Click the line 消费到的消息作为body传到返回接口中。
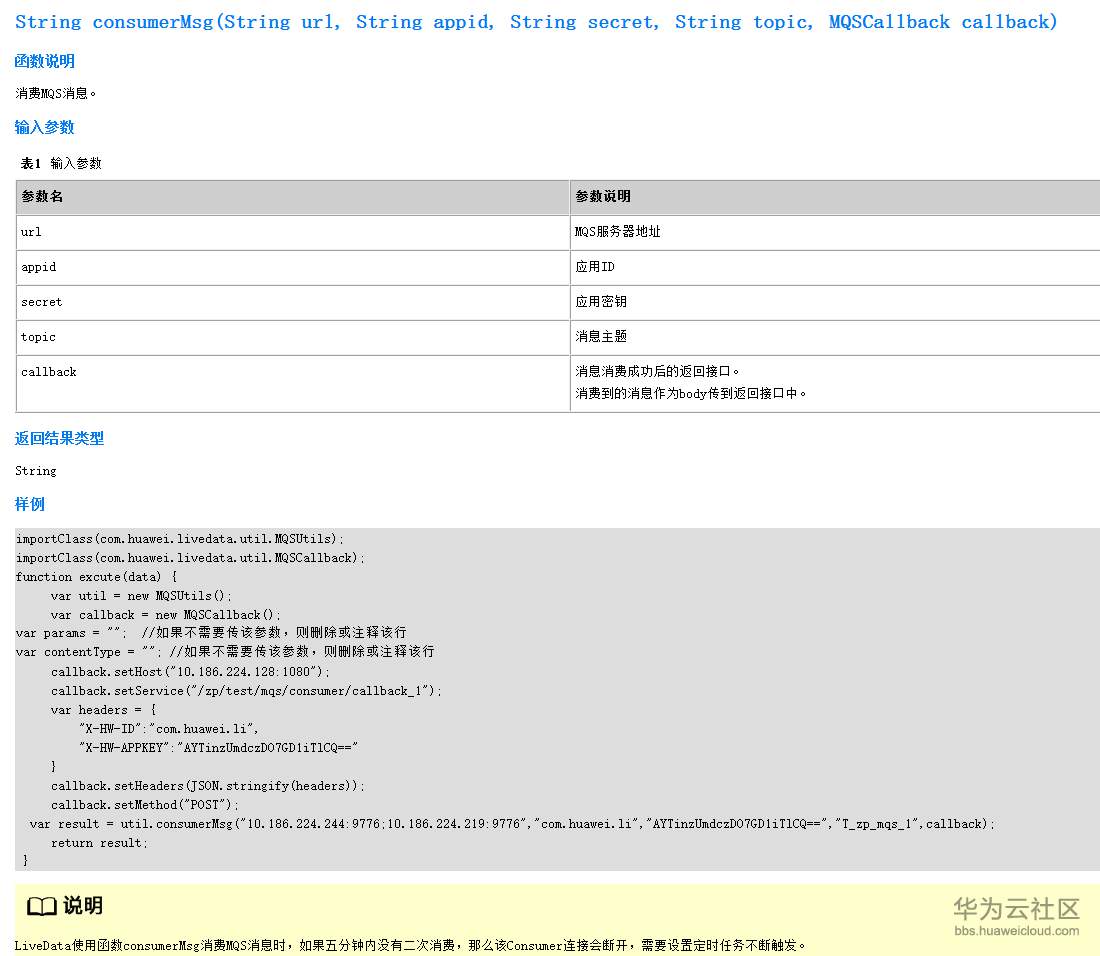Screen dimensions: 1100x956 tap(691, 393)
